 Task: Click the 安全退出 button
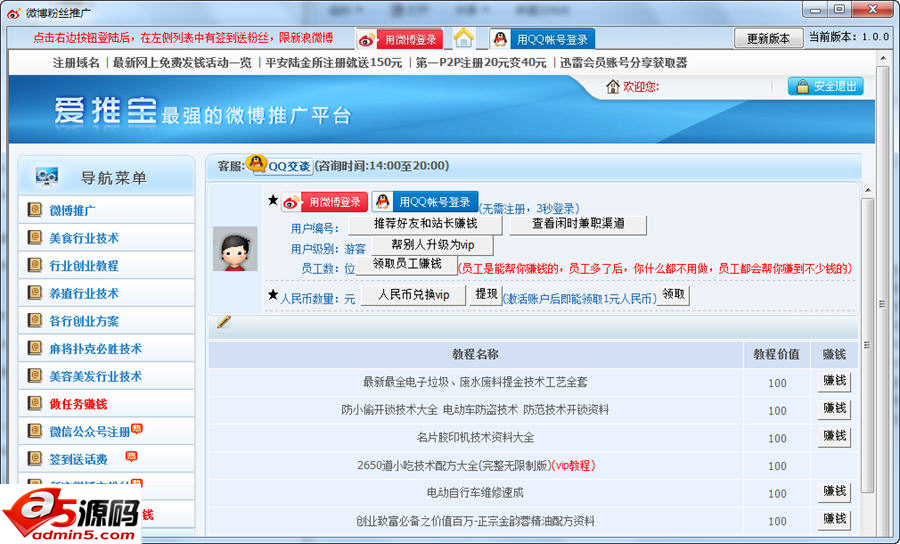825,86
